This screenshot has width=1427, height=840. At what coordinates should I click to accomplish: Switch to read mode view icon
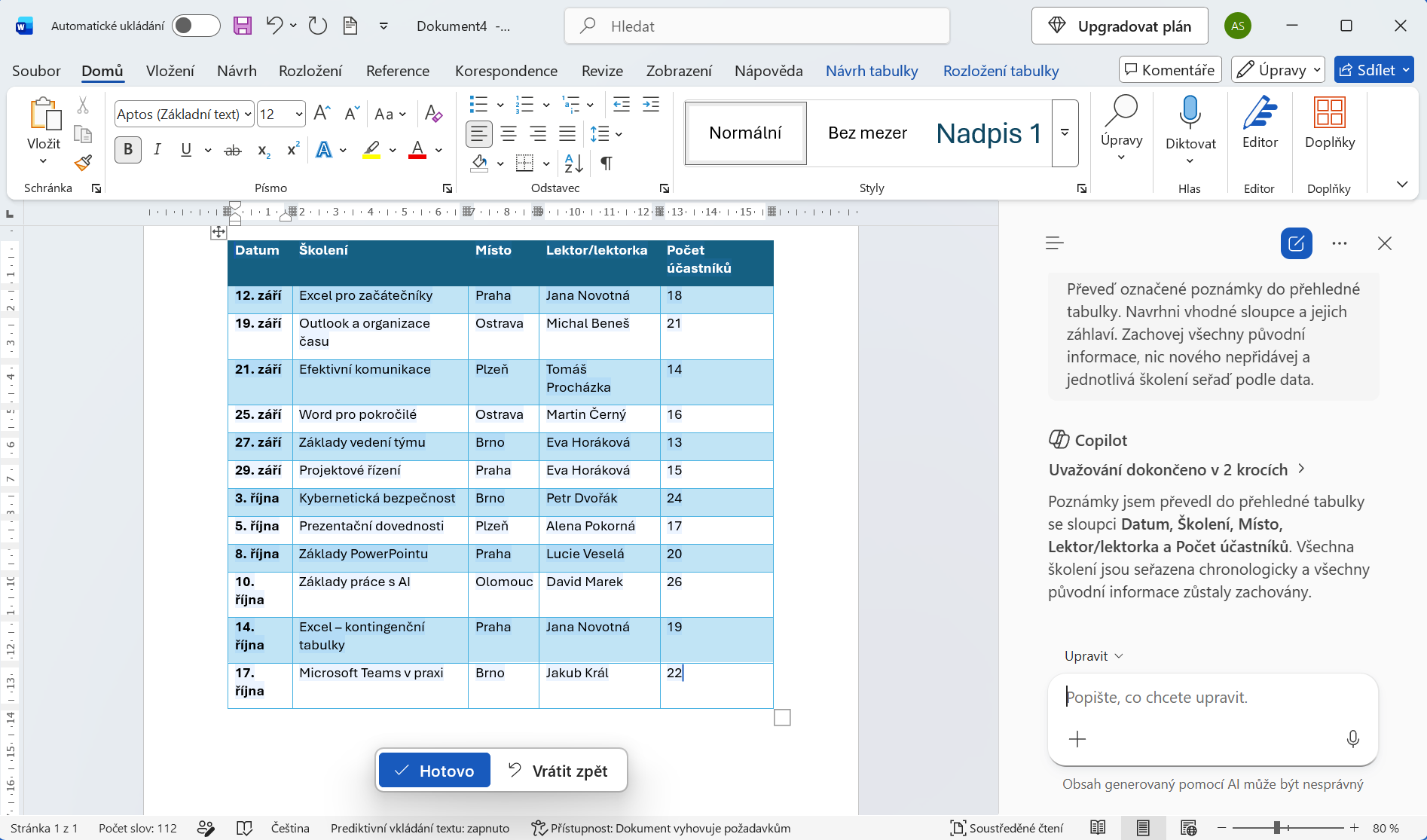(1098, 828)
